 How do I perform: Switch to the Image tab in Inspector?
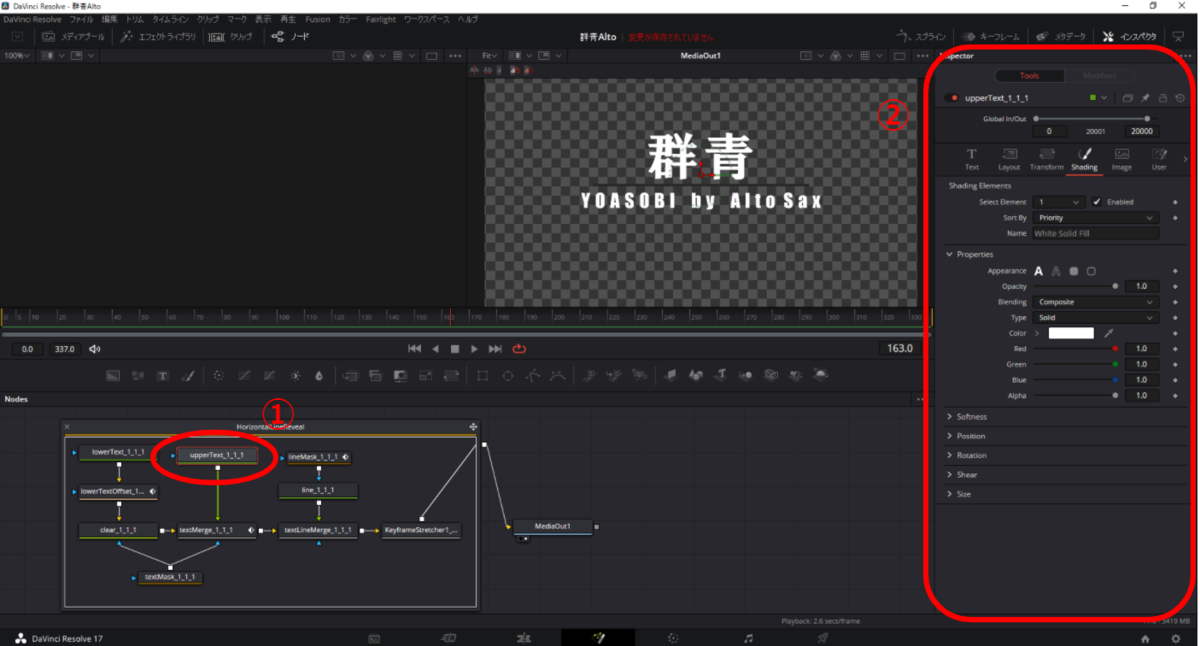click(x=1122, y=159)
